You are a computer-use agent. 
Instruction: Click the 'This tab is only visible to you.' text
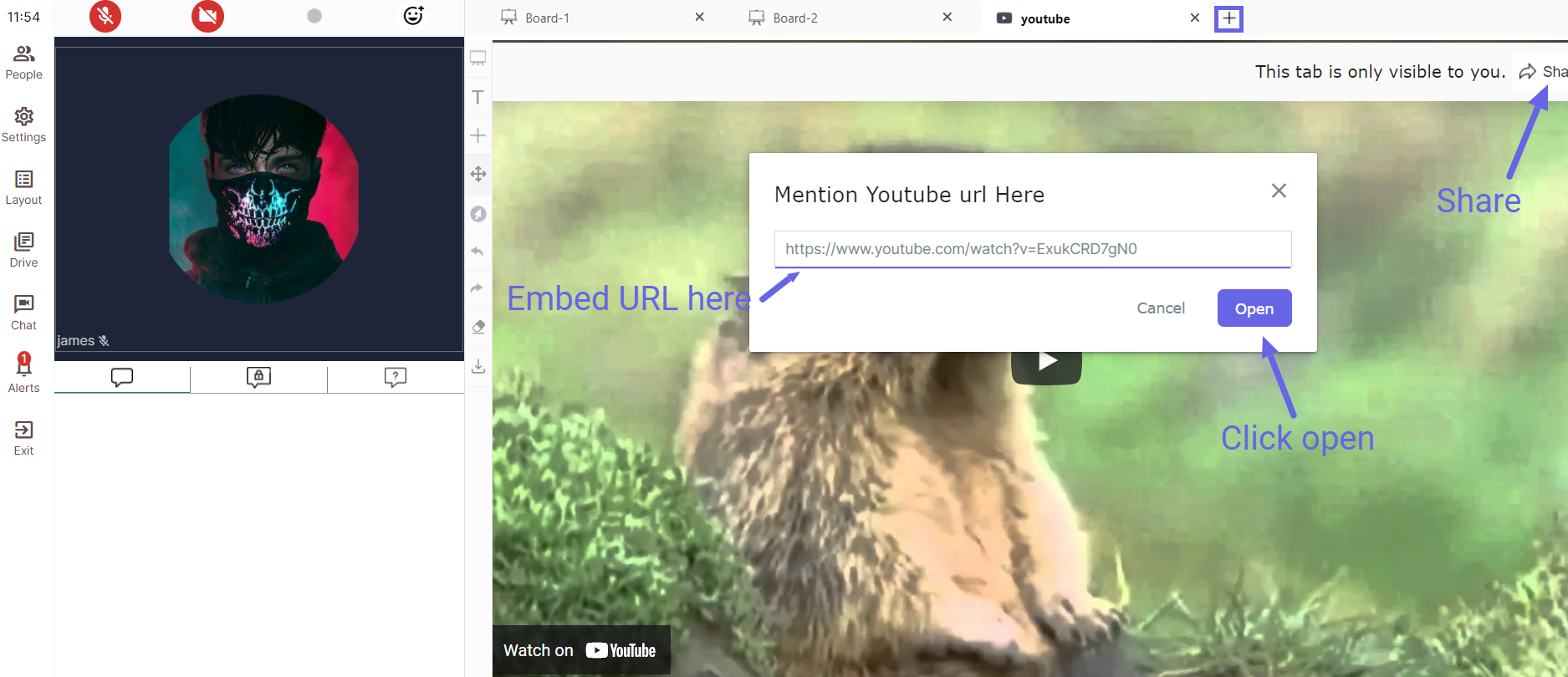click(1381, 72)
